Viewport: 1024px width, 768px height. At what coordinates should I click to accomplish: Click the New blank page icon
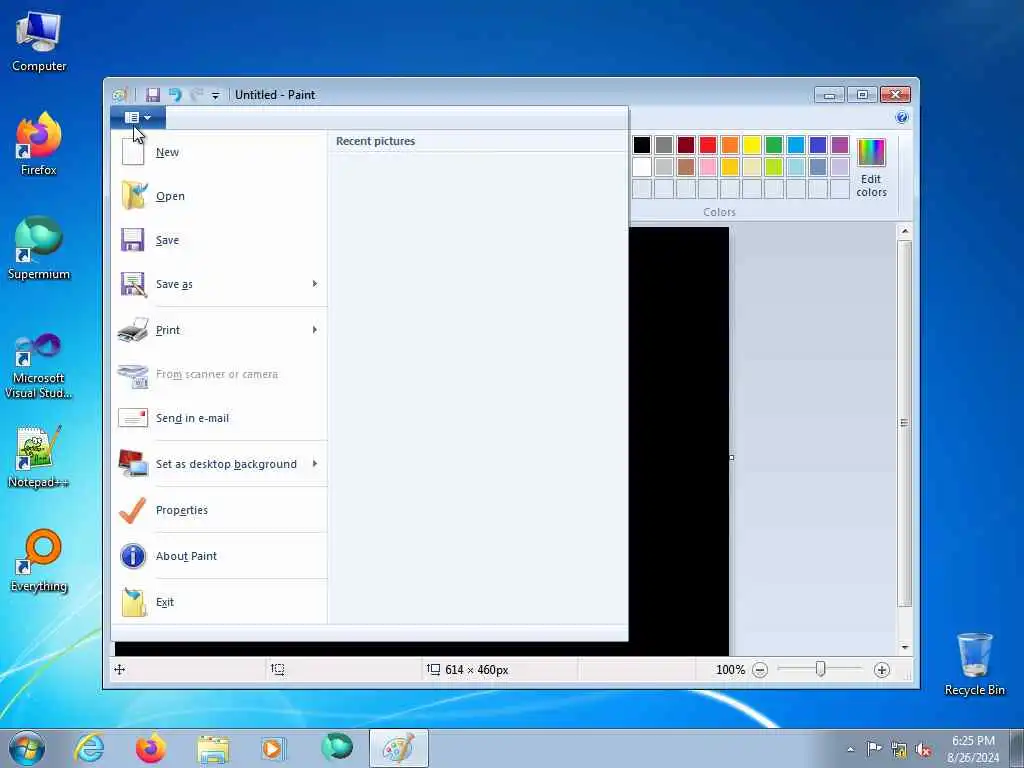point(133,152)
